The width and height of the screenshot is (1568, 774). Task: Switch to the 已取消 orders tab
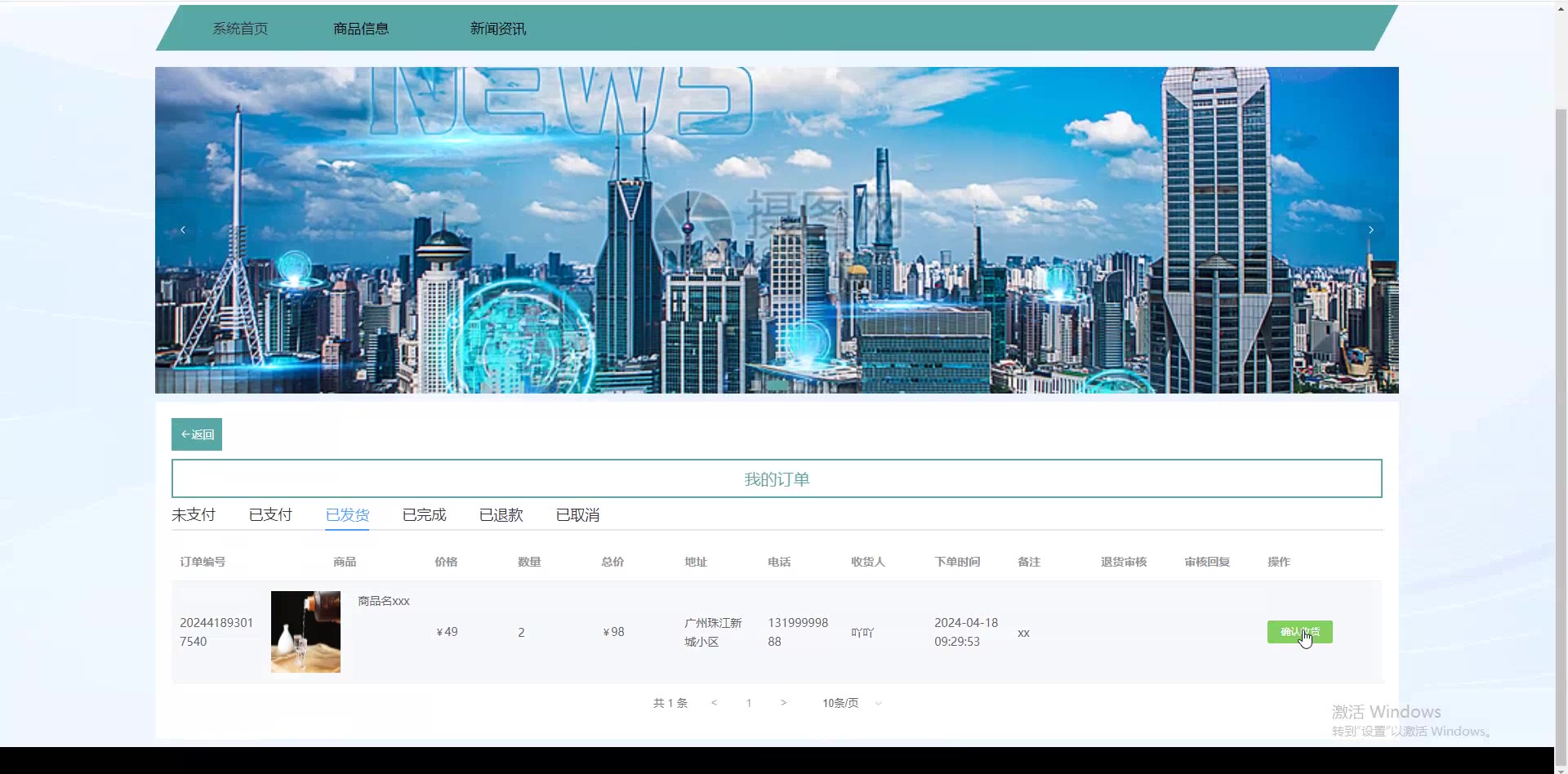tap(577, 515)
